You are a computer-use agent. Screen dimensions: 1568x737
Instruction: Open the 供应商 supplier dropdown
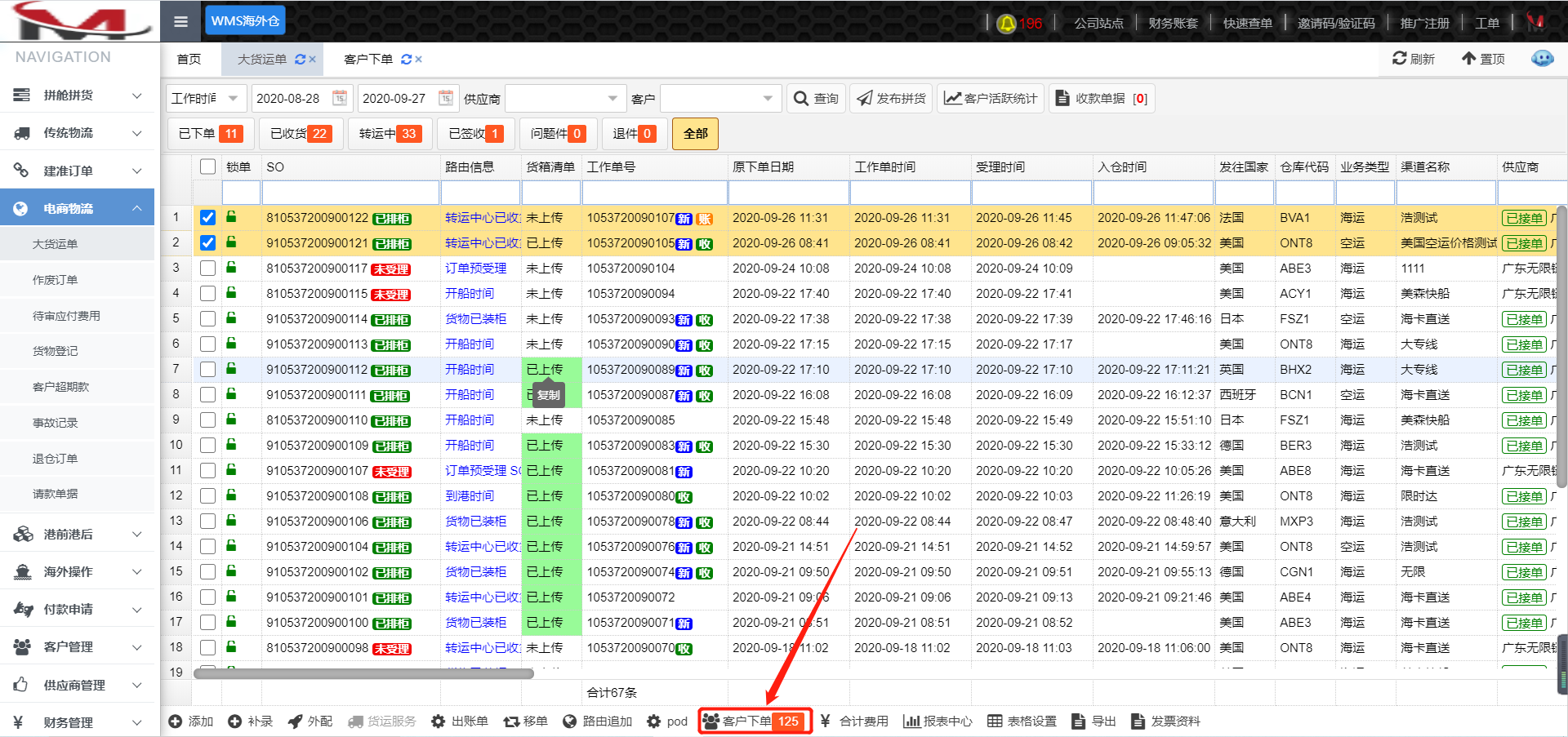tap(565, 99)
